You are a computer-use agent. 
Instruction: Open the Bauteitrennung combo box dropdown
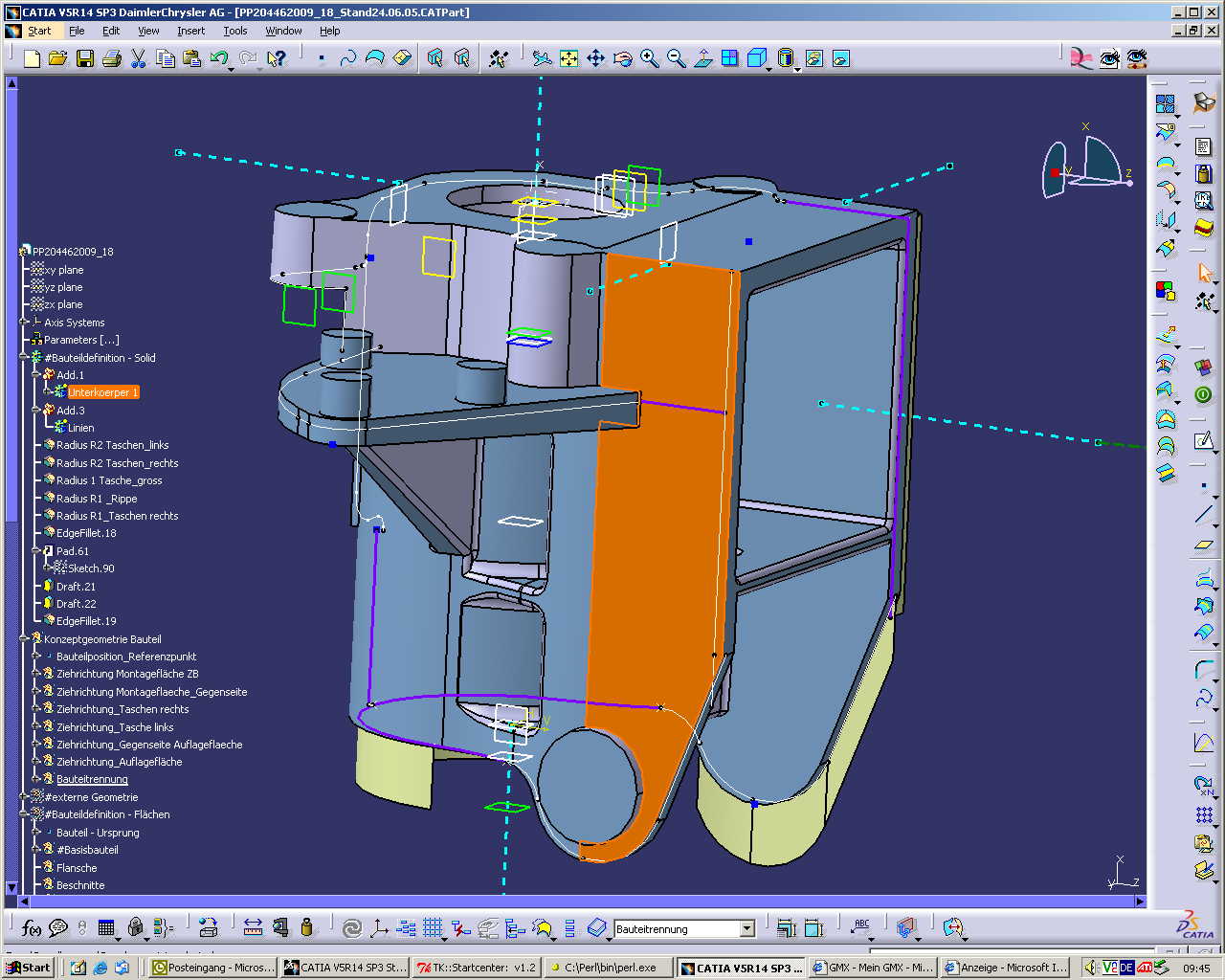tap(747, 928)
